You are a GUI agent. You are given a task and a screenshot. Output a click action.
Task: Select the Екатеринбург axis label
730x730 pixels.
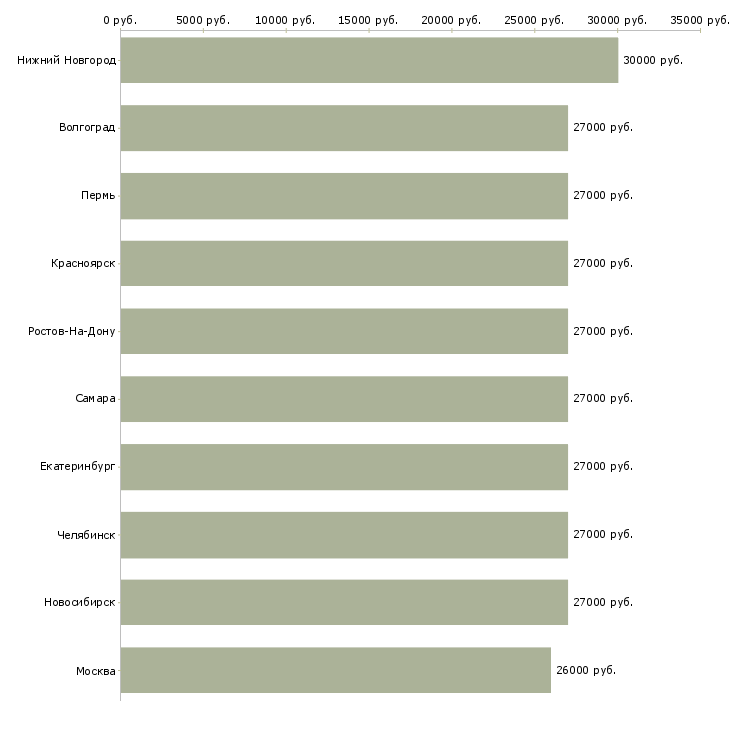tap(77, 467)
